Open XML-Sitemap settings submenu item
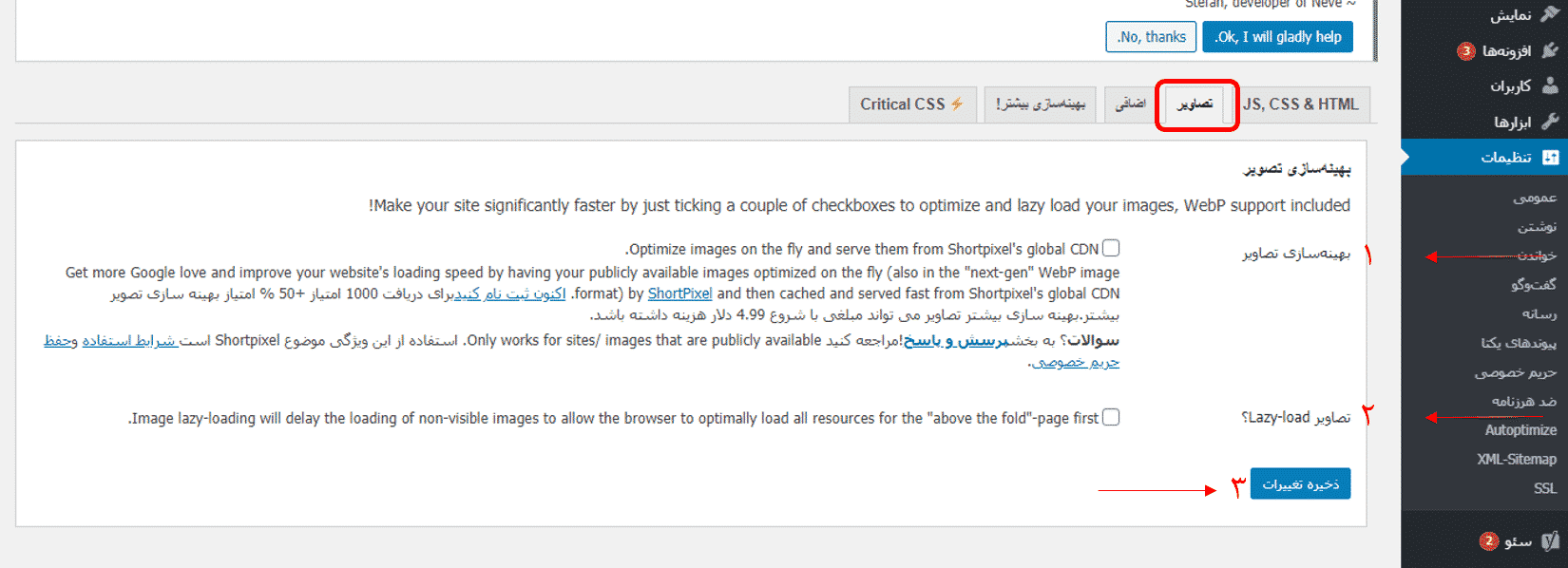 [1517, 460]
